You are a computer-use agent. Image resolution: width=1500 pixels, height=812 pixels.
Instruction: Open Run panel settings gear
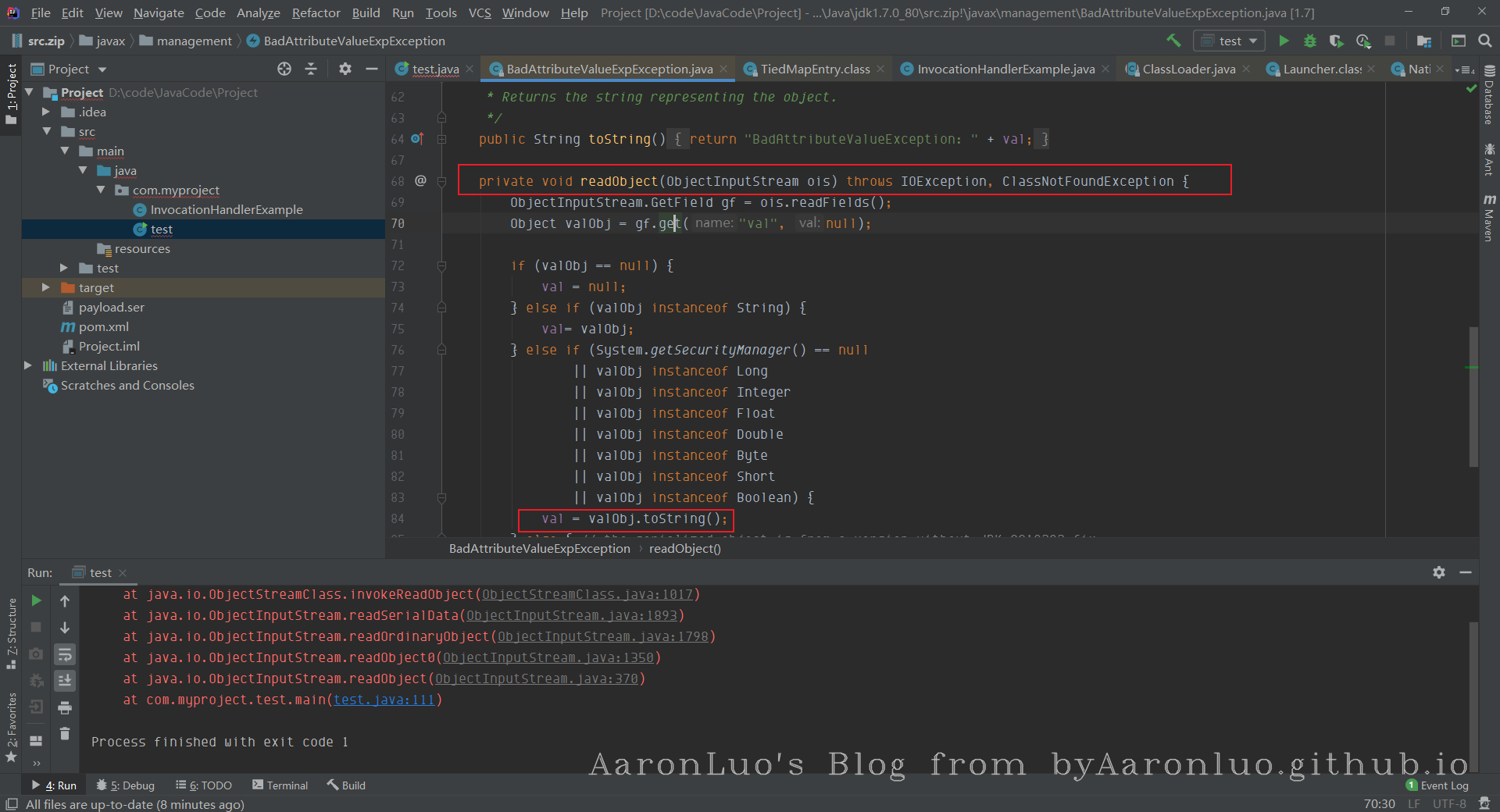coord(1438,572)
